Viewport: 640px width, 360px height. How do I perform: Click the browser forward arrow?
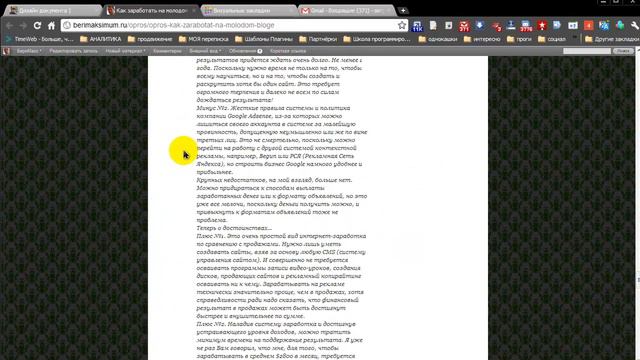[23, 25]
